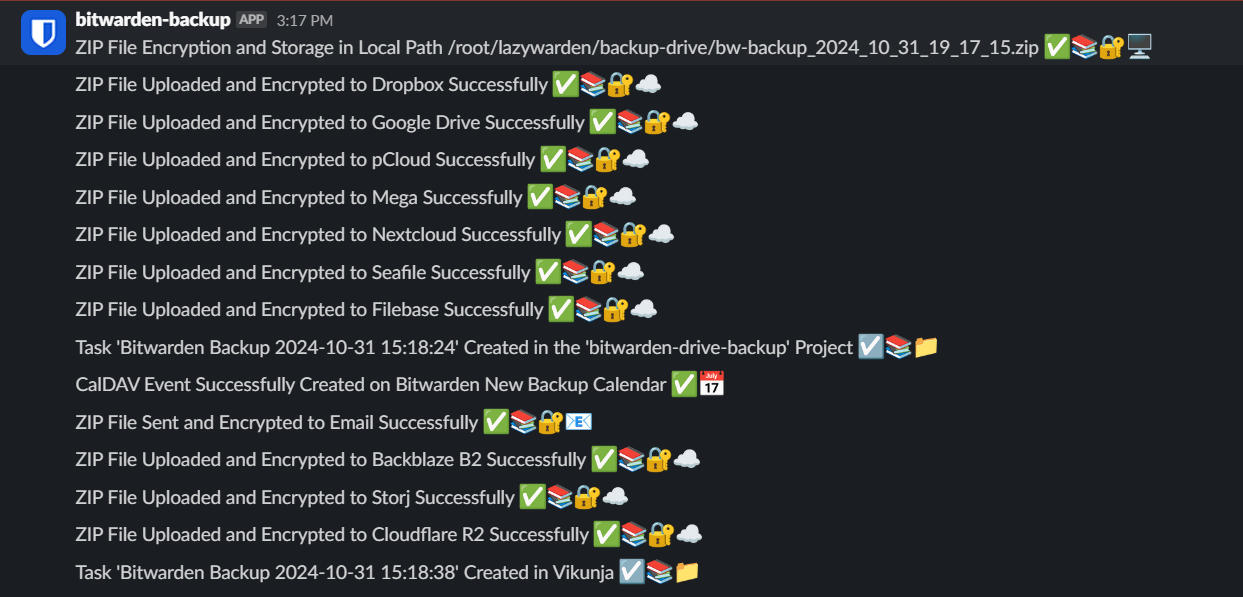
Task: Open the 3:17 PM message timestamp
Action: (304, 20)
